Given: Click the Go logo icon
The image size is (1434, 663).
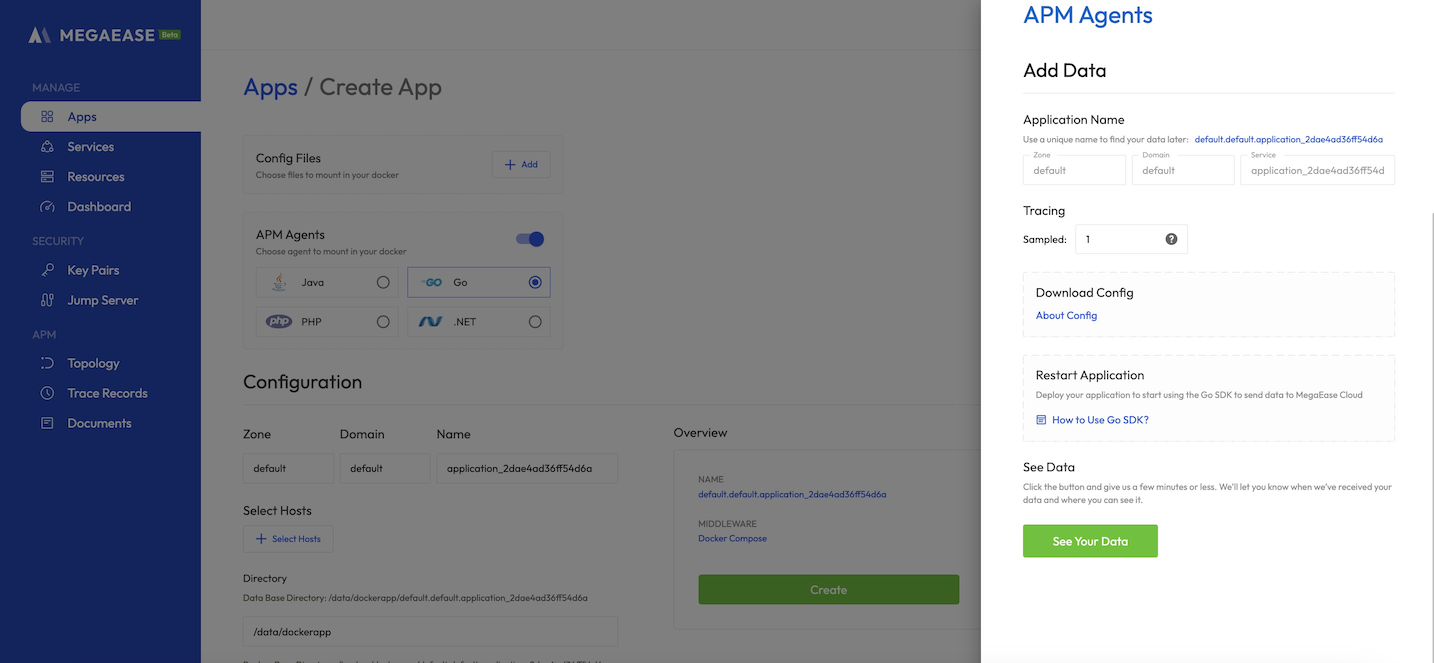Looking at the screenshot, I should coord(431,282).
